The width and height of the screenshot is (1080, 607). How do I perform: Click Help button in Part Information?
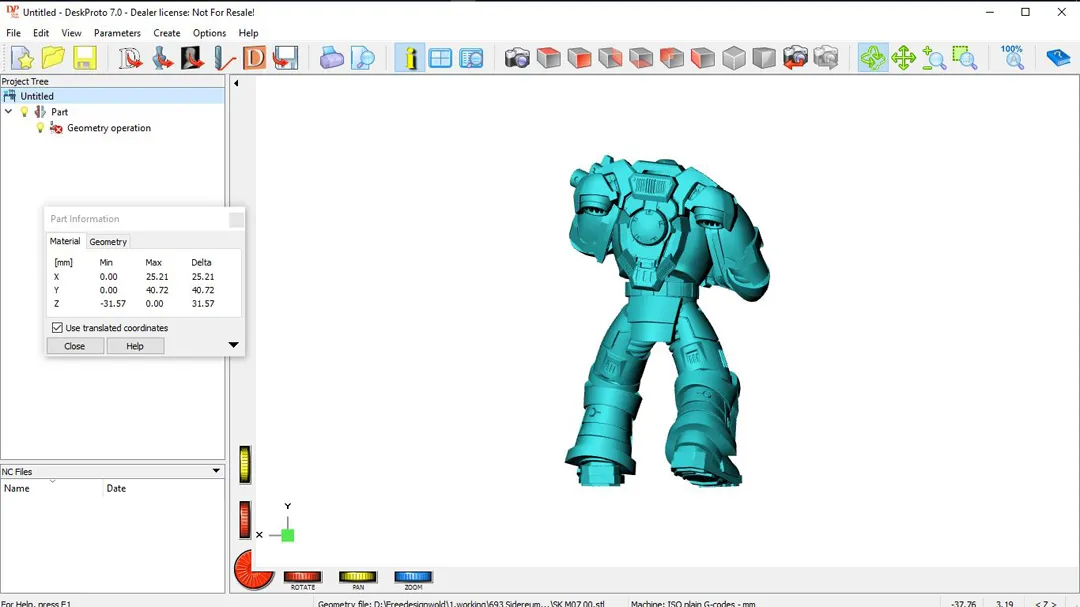[135, 346]
